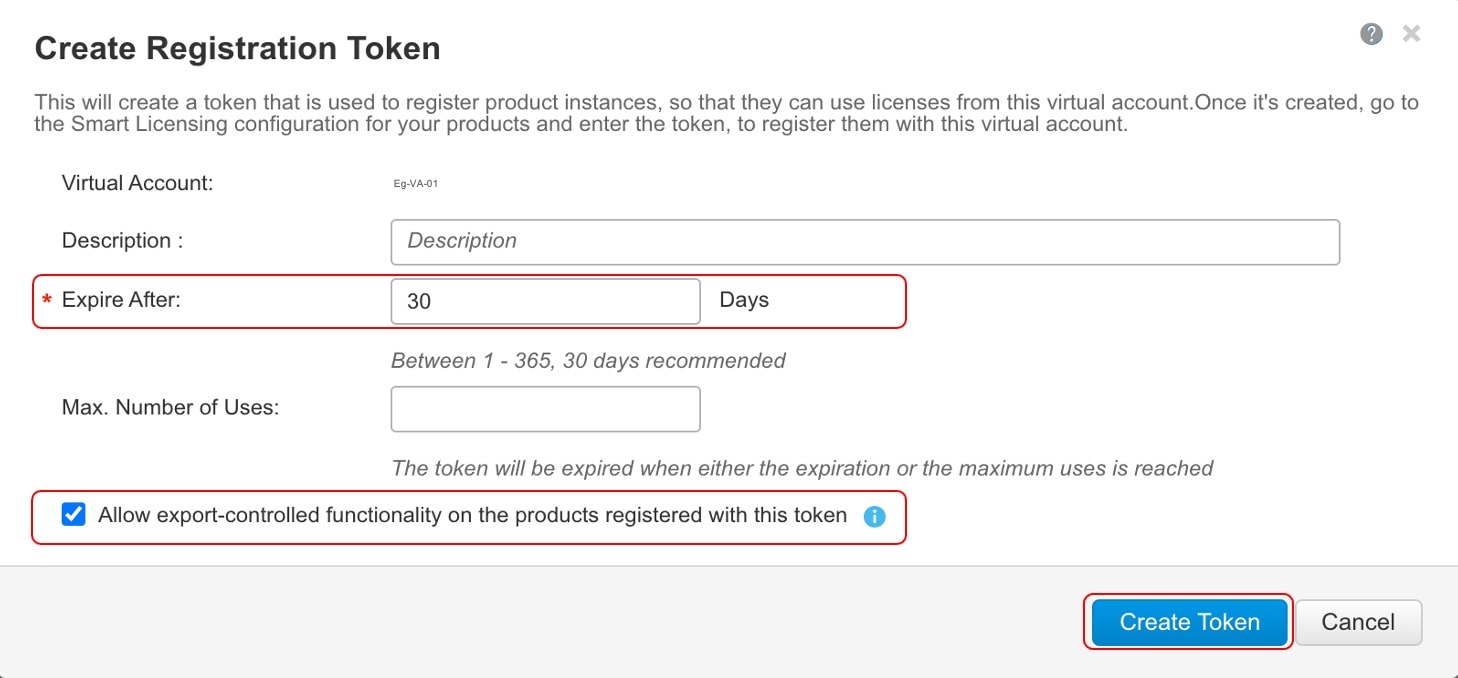The width and height of the screenshot is (1458, 678).
Task: Cancel the token creation
Action: (x=1358, y=622)
